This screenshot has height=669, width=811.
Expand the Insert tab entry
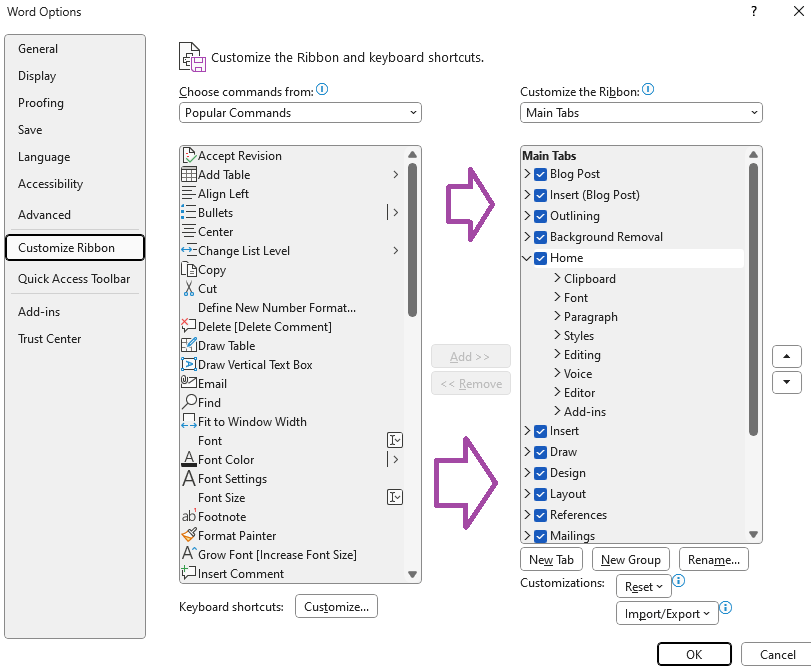526,431
